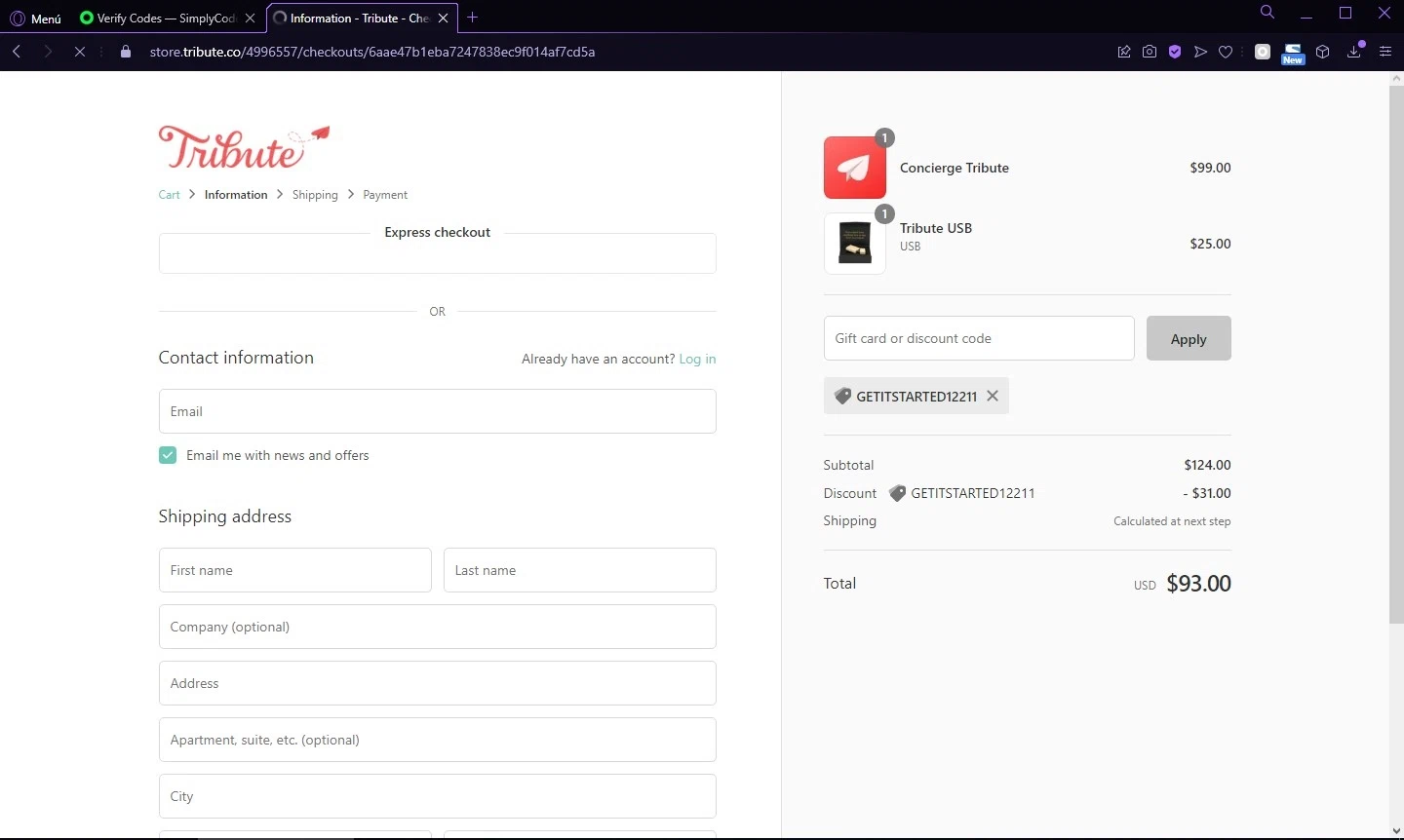
Task: Click the Apply discount button
Action: (x=1189, y=338)
